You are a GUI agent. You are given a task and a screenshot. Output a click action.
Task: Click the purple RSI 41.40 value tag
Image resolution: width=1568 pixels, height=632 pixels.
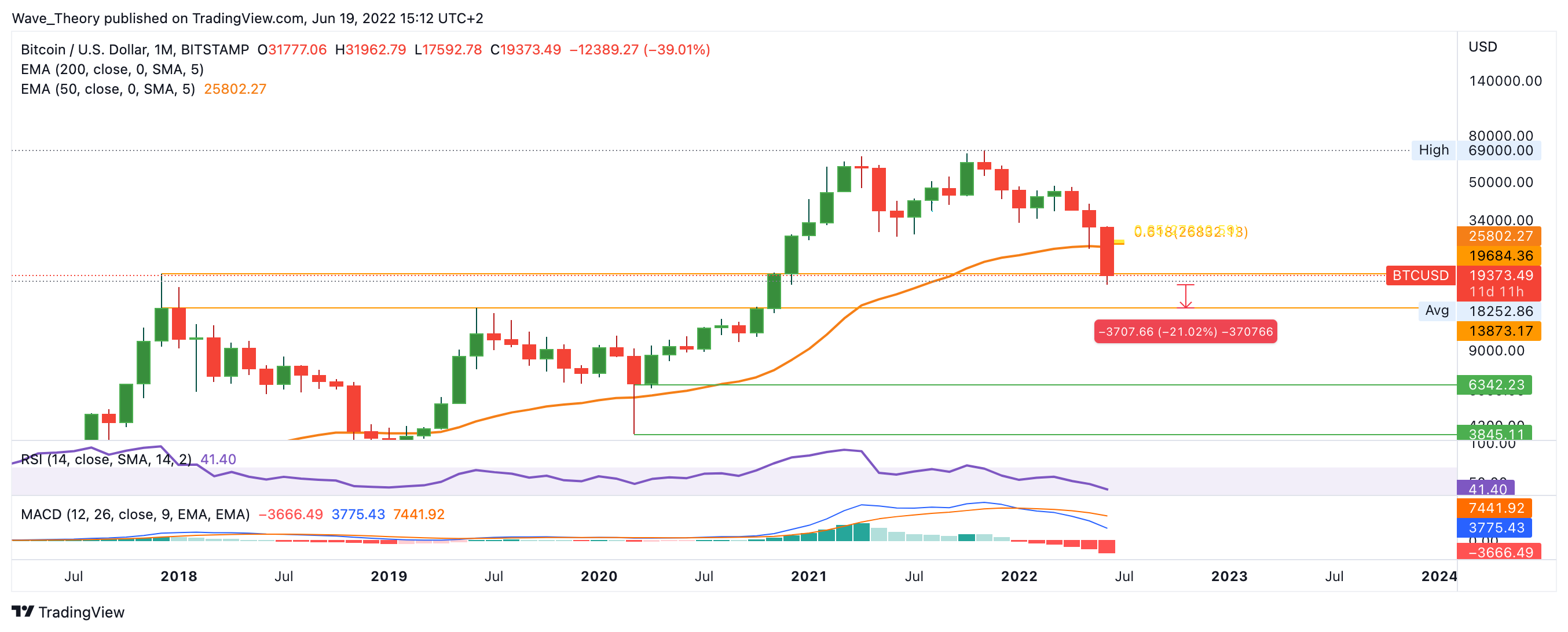[1486, 488]
